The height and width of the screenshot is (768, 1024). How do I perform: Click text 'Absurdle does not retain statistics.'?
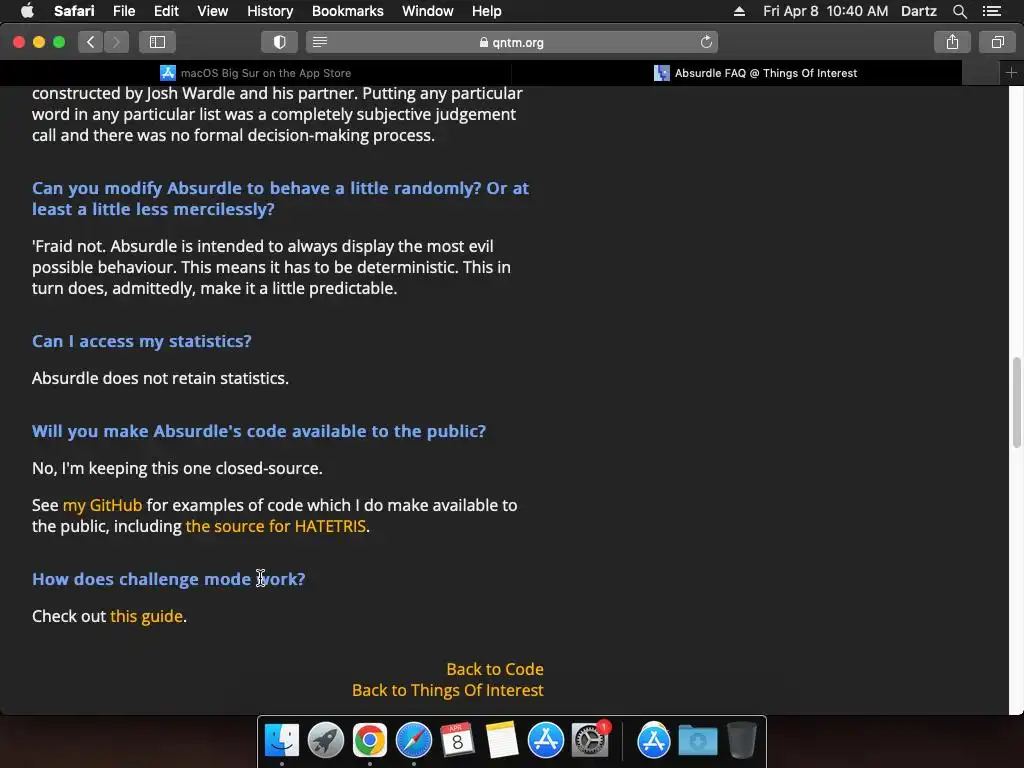[x=160, y=378]
